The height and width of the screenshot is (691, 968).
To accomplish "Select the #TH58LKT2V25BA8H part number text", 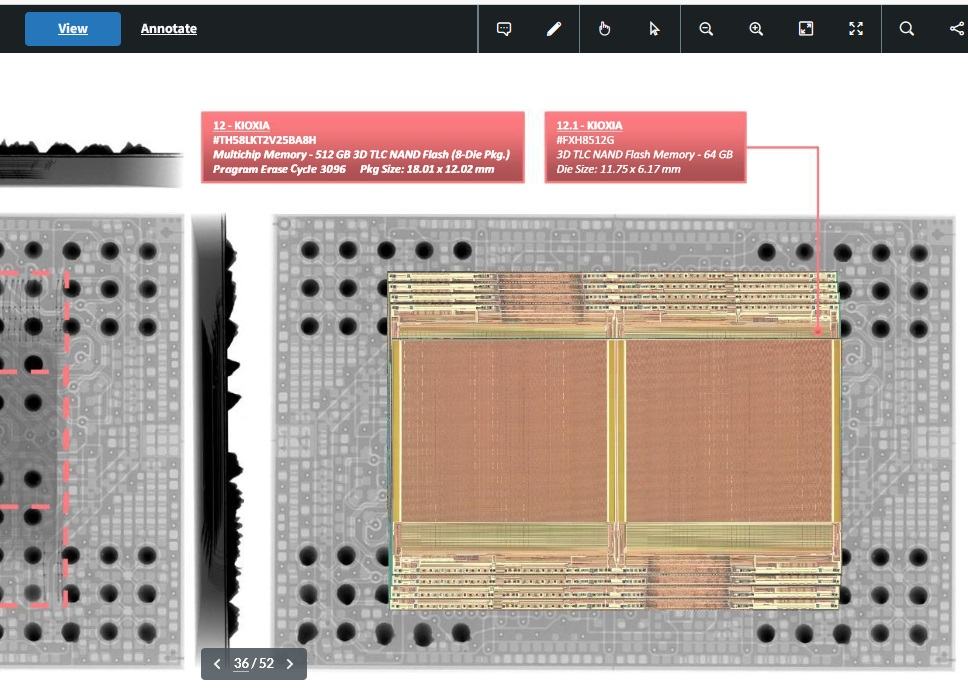I will click(264, 140).
